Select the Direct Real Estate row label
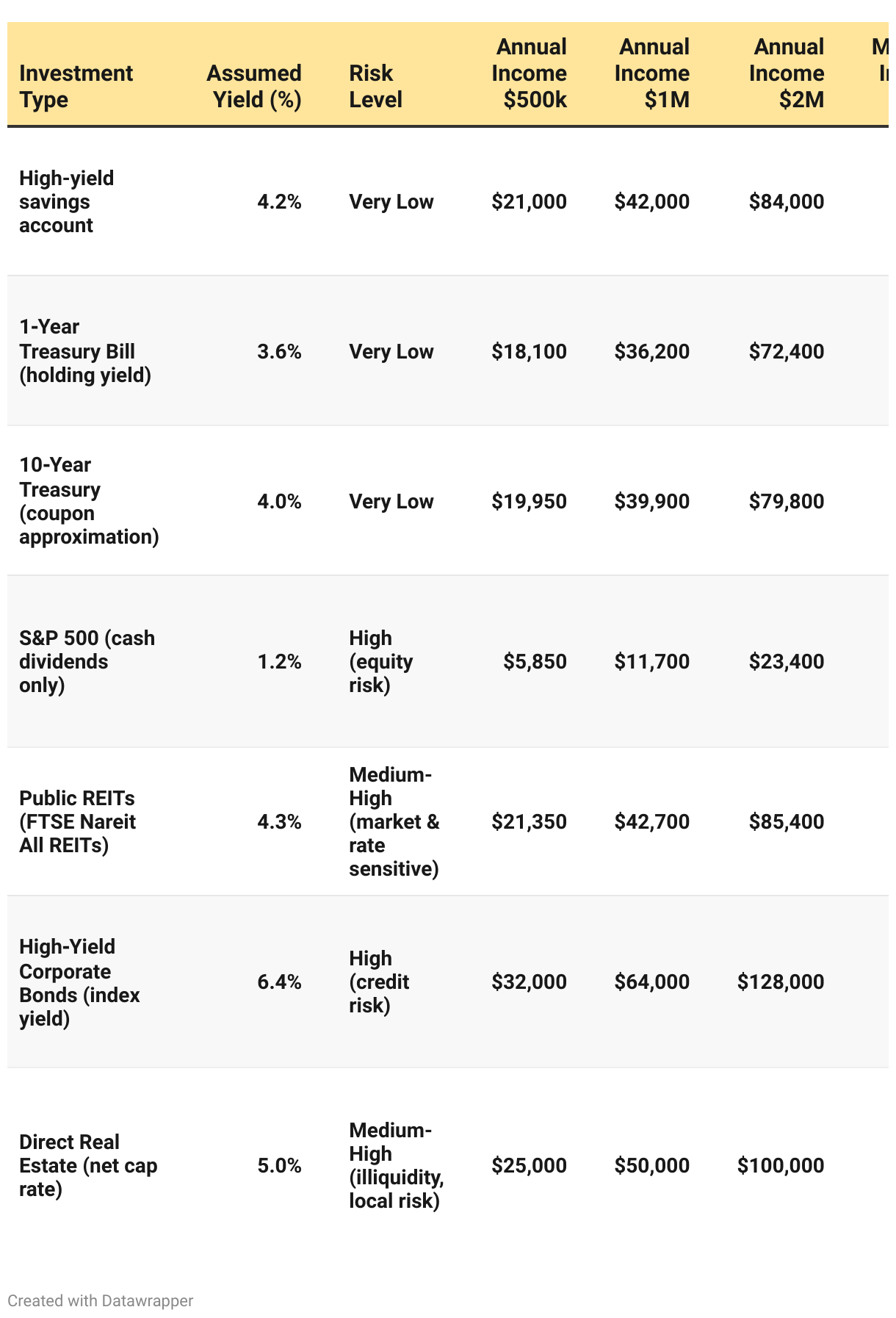The height and width of the screenshot is (1318, 896). tap(88, 1165)
